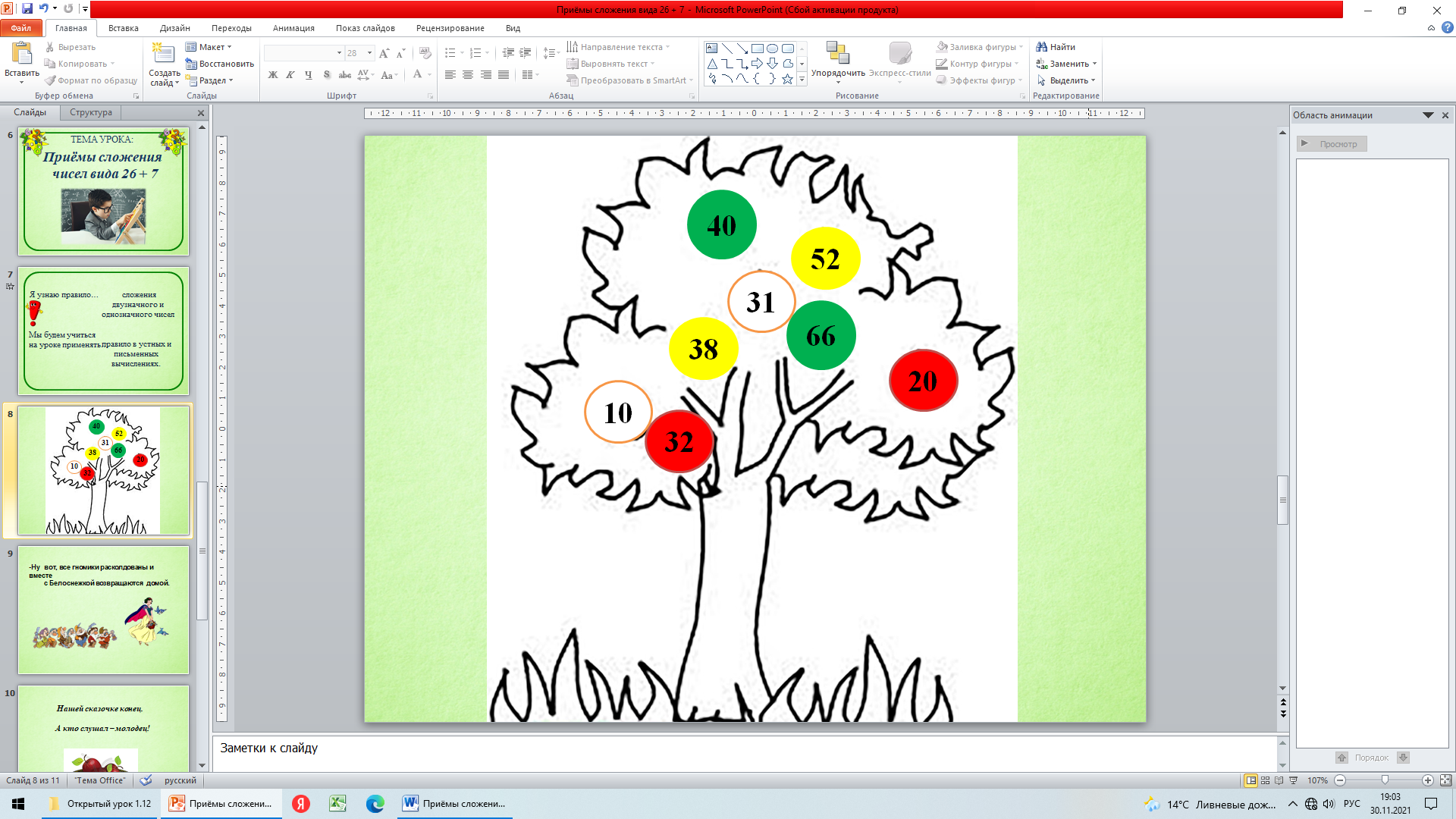Click the Arrange (Упорядочить) icon
Image resolution: width=1456 pixels, height=819 pixels.
837,53
